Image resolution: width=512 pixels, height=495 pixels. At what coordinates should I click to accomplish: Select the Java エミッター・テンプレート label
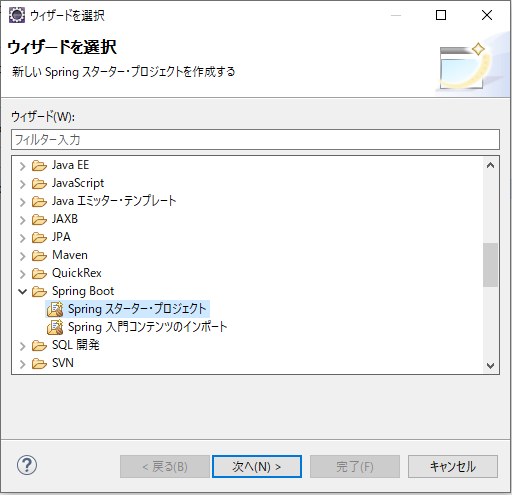[114, 201]
